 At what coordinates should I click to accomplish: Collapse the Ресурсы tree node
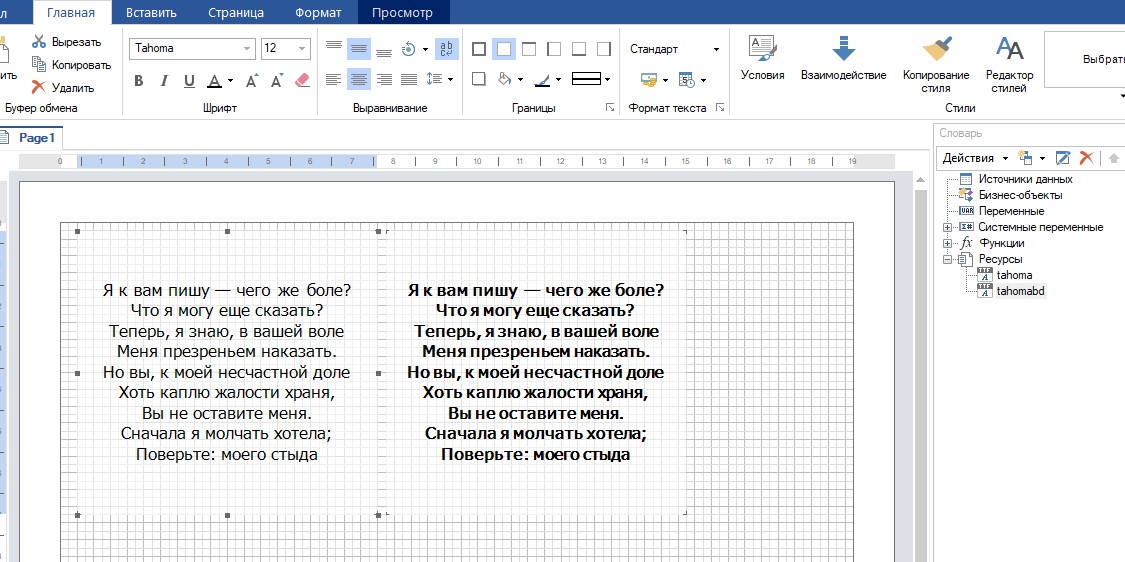(948, 259)
